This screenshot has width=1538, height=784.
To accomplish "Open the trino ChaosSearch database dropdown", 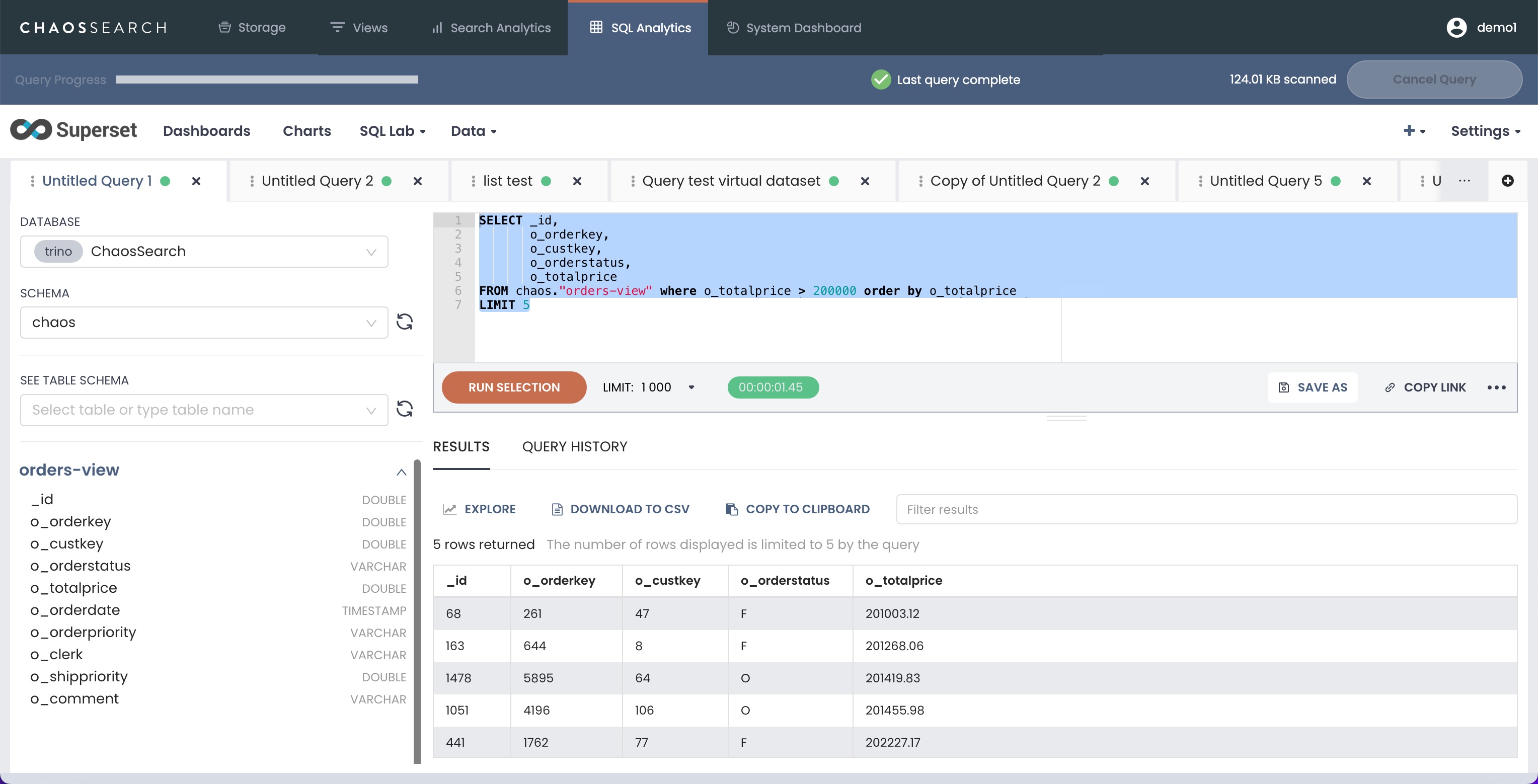I will coord(204,252).
